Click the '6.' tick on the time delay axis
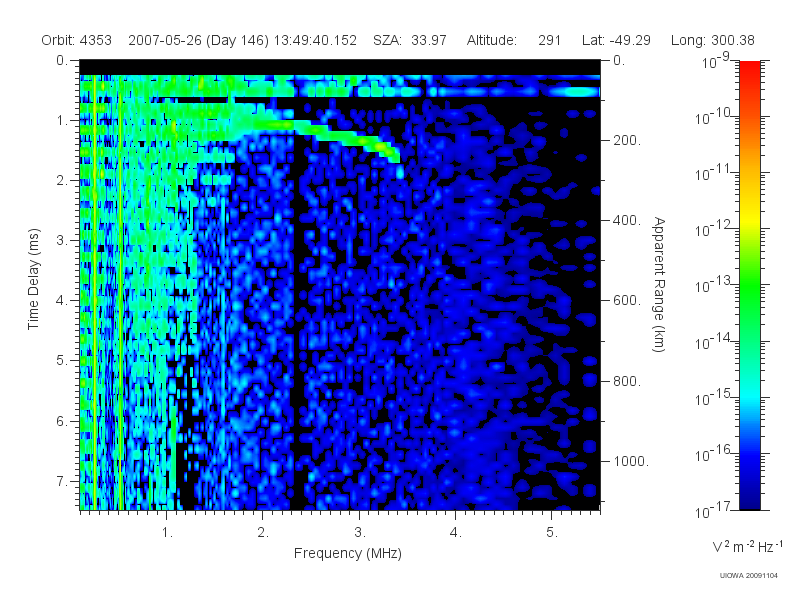The width and height of the screenshot is (800, 600). 62,421
